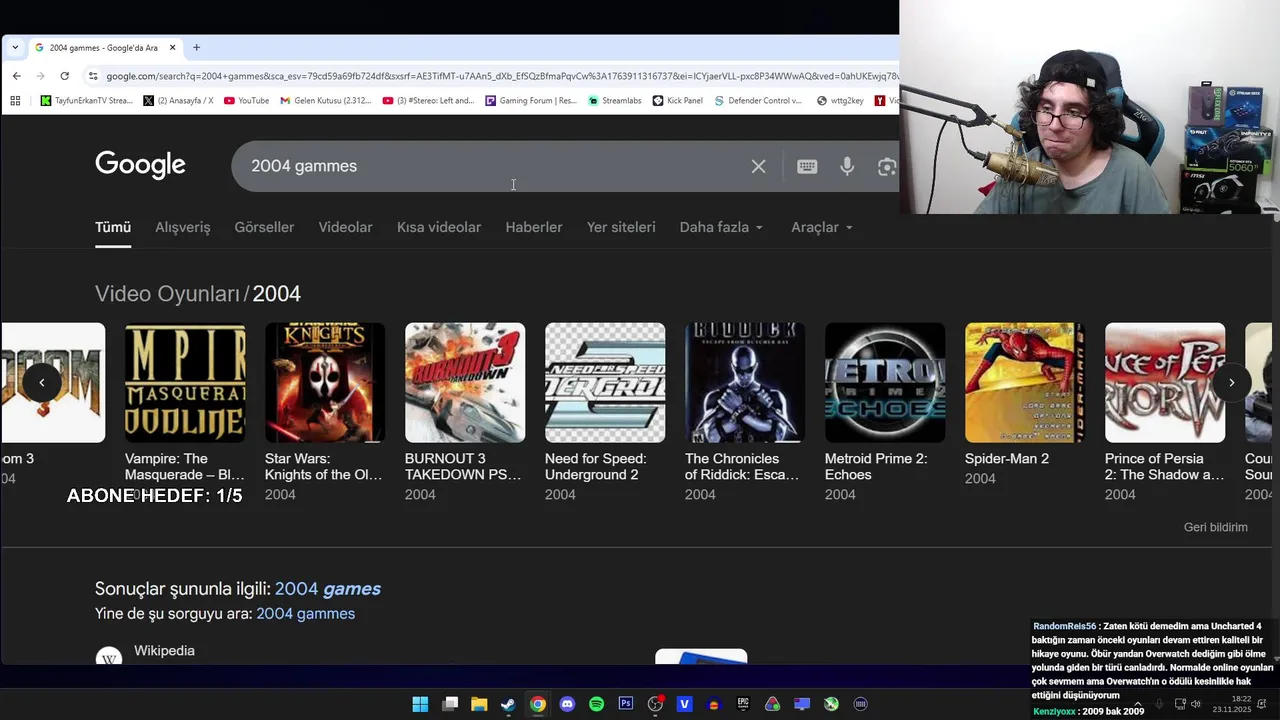Open Photoshop from the taskbar

coord(626,704)
